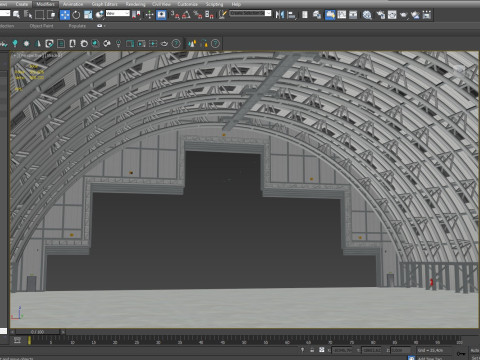Click the first help question mark icon

(x=176, y=43)
